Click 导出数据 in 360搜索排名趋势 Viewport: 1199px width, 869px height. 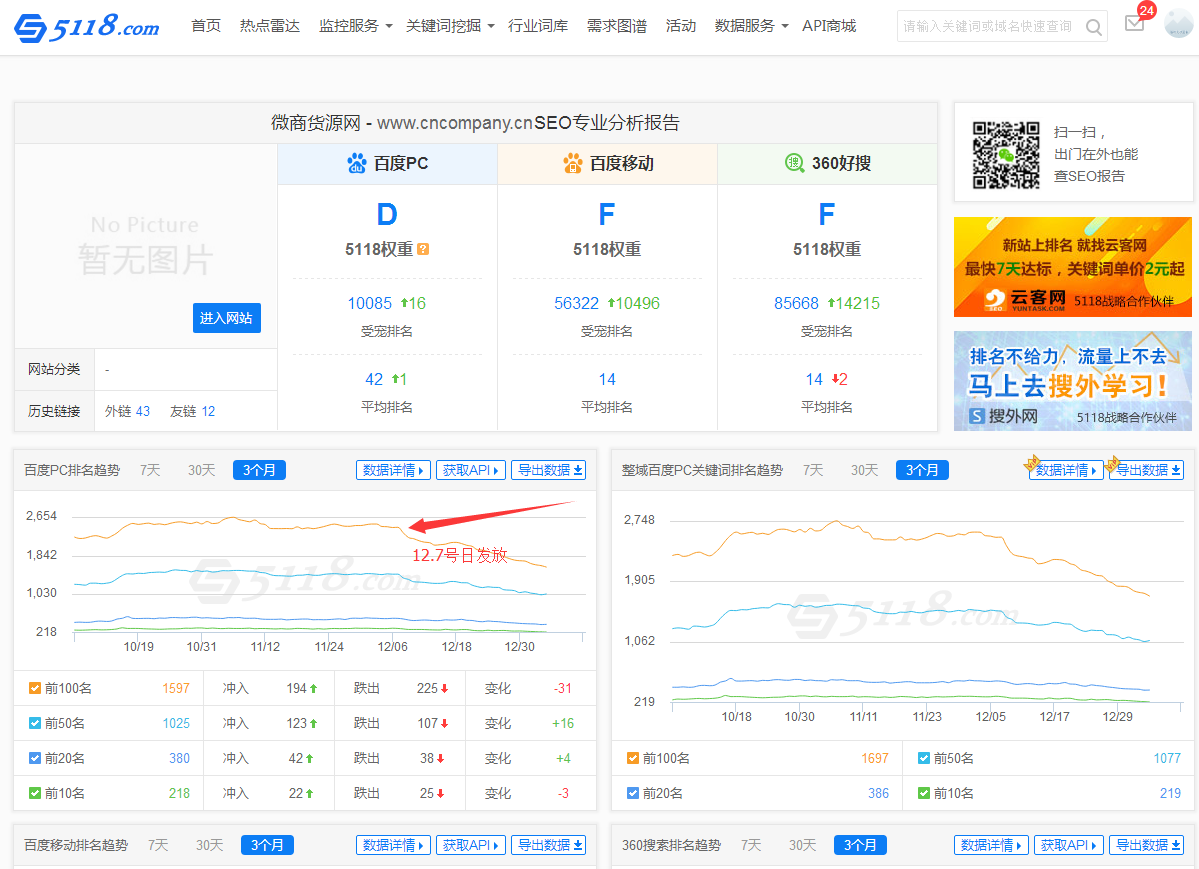pyautogui.click(x=1146, y=845)
